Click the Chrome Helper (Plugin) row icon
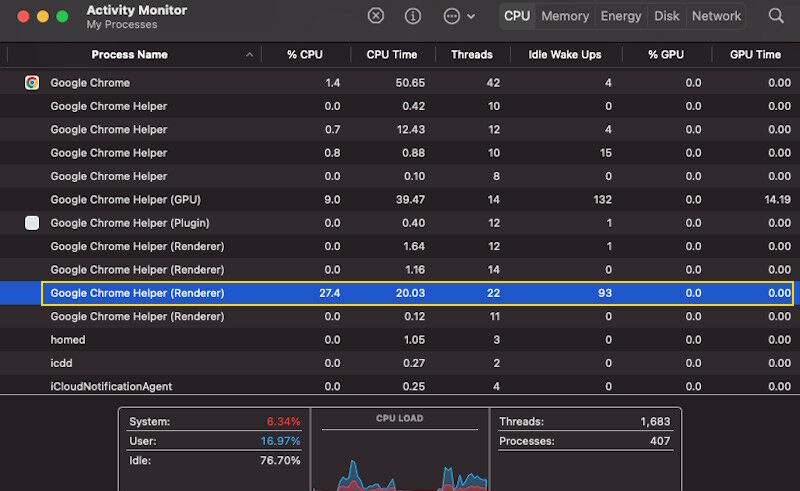 point(32,223)
